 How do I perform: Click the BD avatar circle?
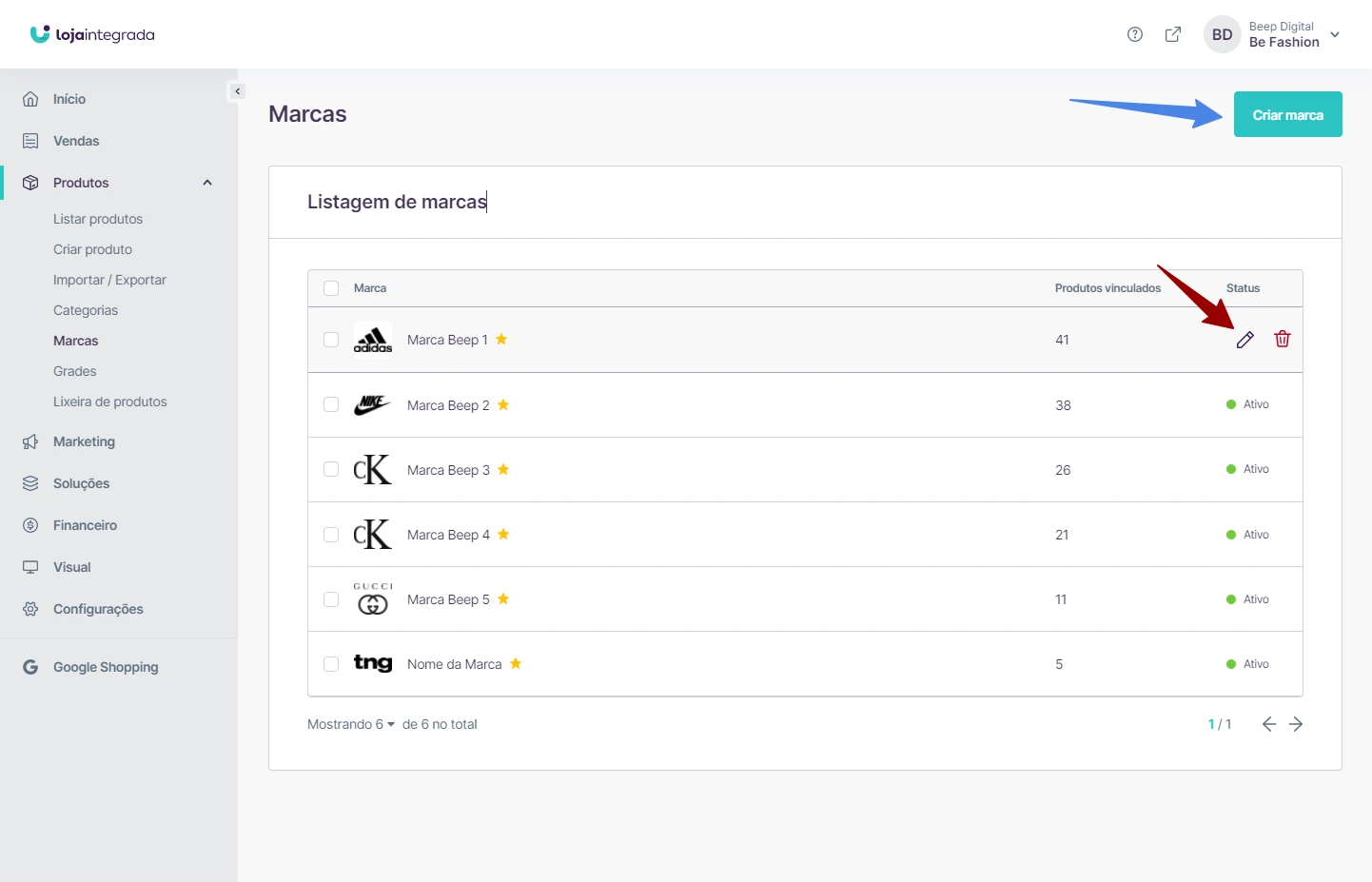point(1223,34)
